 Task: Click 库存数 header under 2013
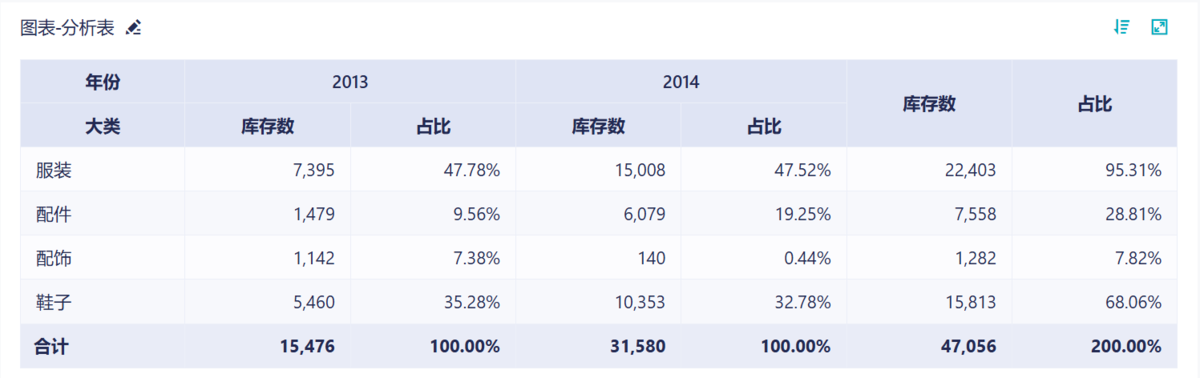268,126
